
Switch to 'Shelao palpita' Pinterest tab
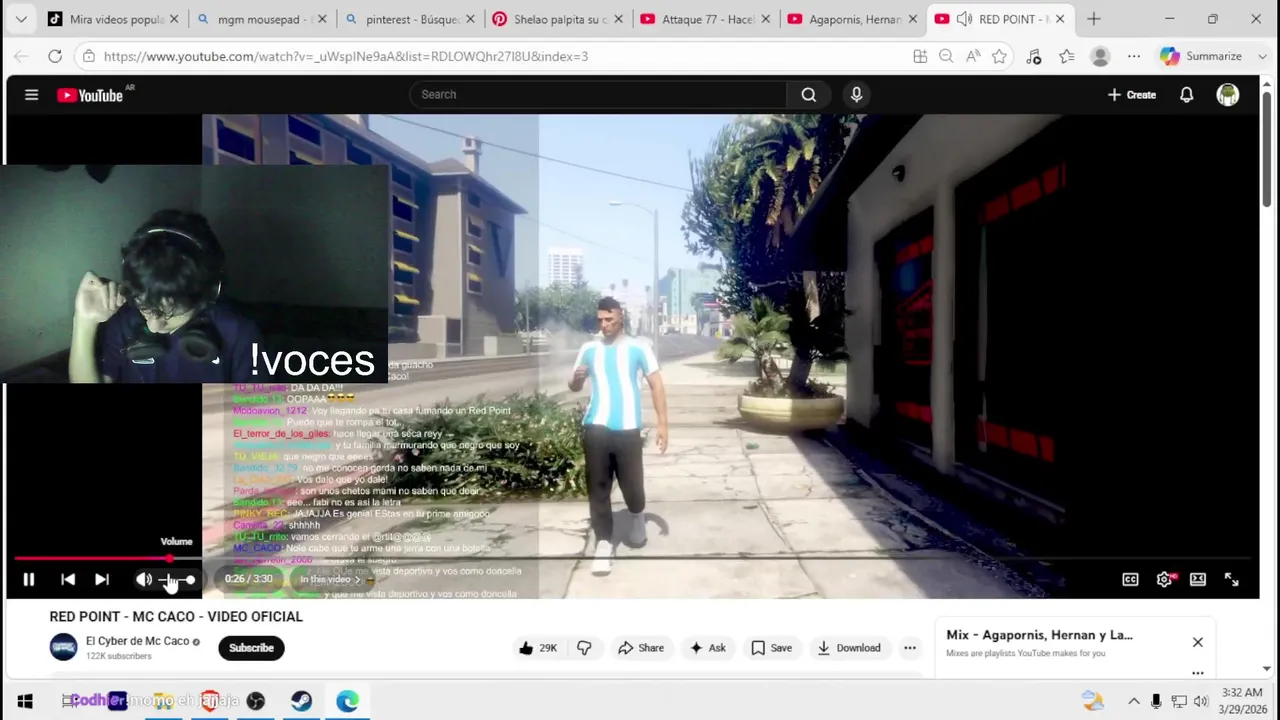tap(558, 19)
